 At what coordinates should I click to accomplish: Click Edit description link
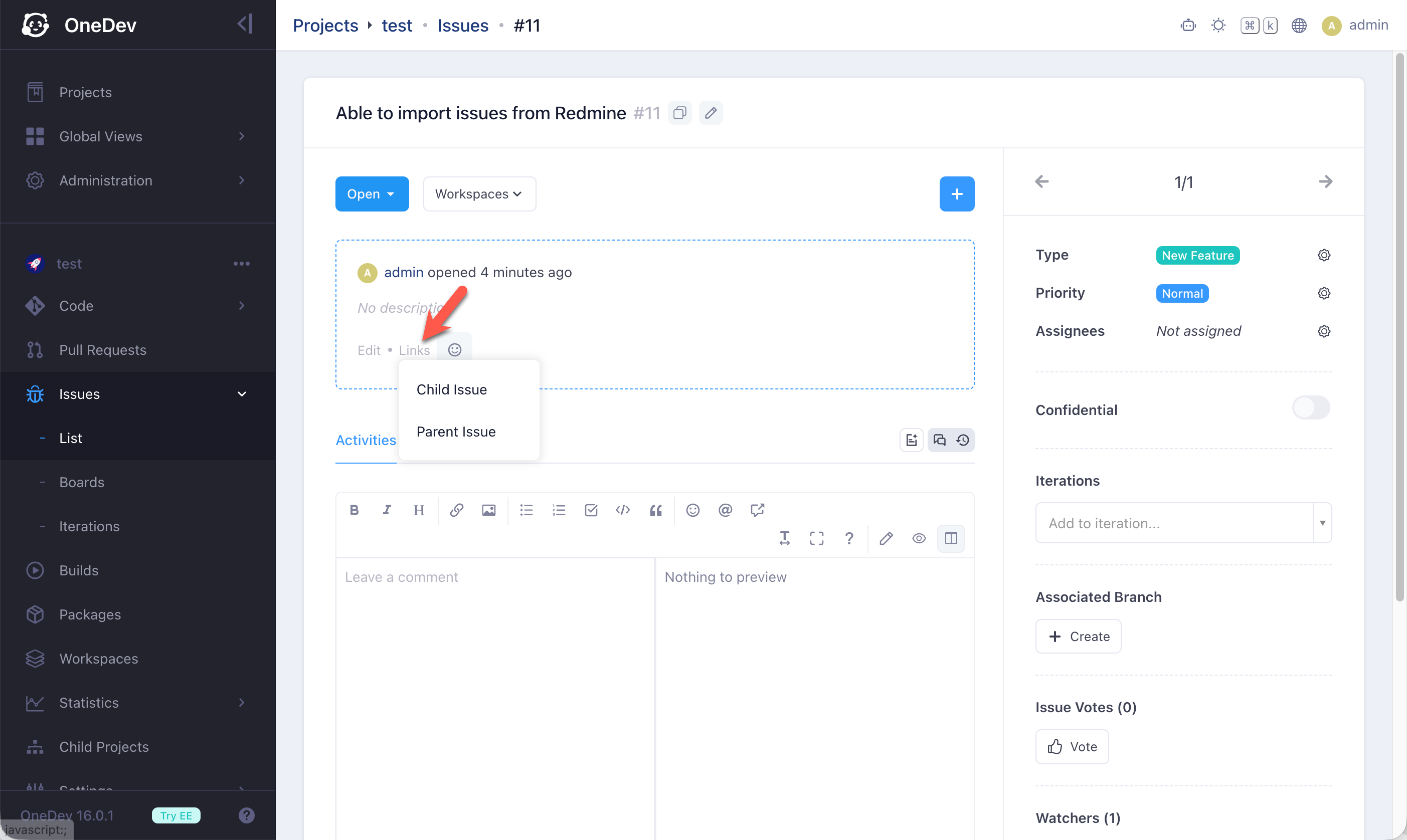[369, 350]
